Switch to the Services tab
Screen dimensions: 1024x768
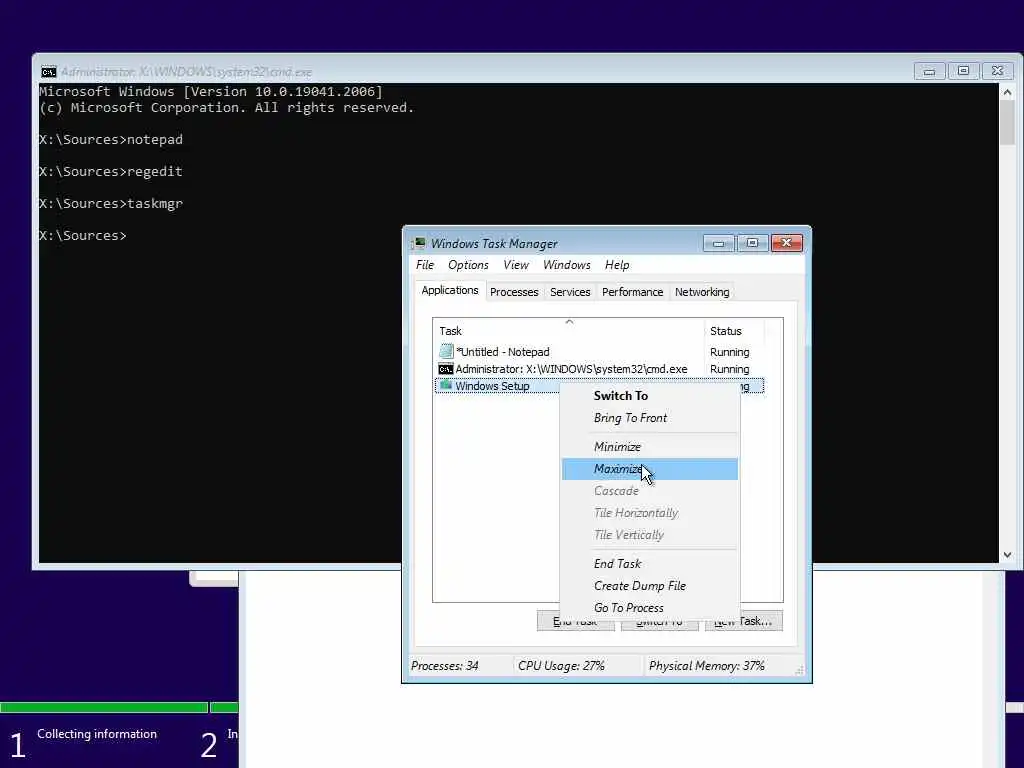click(570, 292)
